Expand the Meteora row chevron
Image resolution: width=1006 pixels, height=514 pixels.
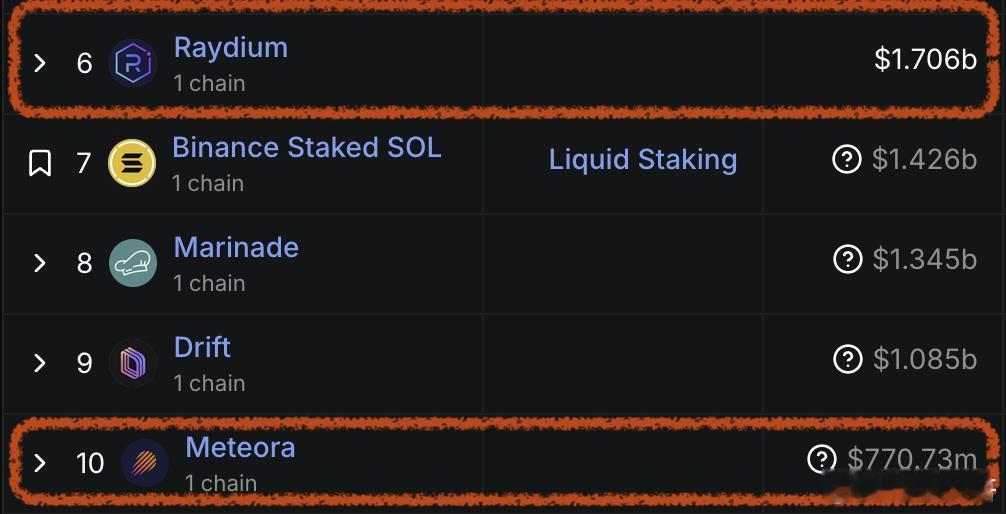(x=40, y=463)
